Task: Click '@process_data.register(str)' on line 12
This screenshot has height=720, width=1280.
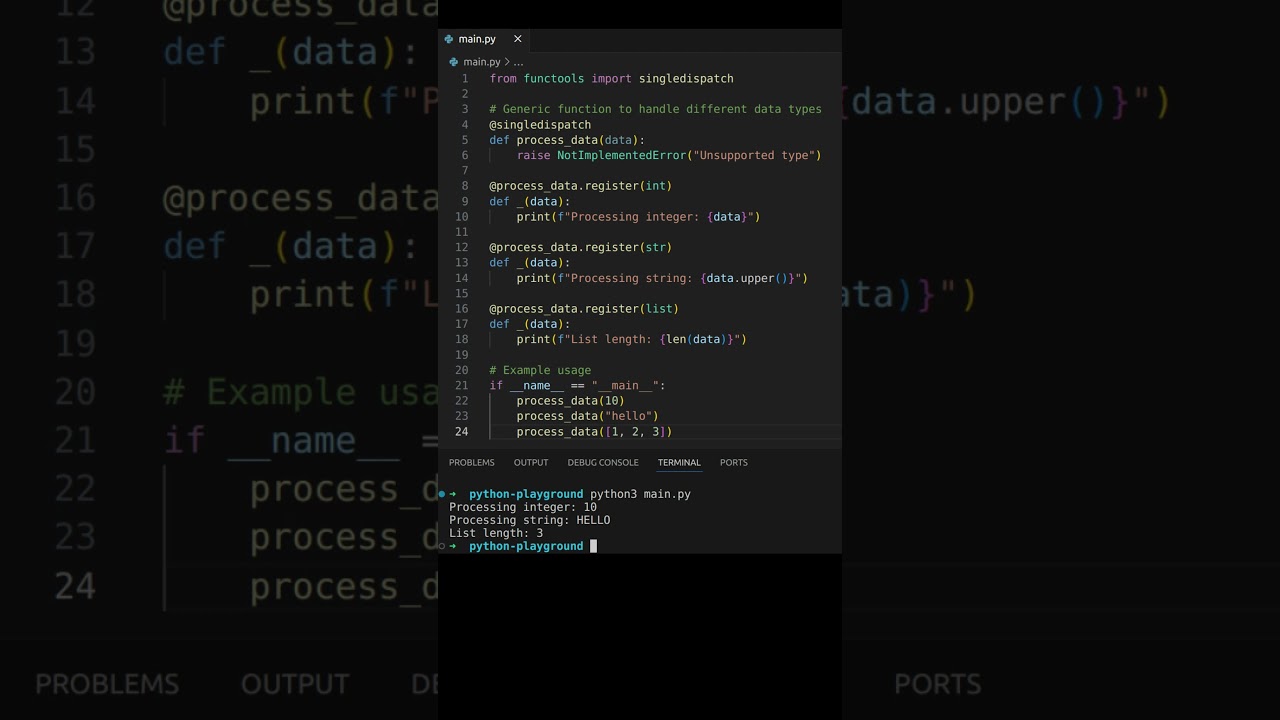Action: pyautogui.click(x=581, y=247)
